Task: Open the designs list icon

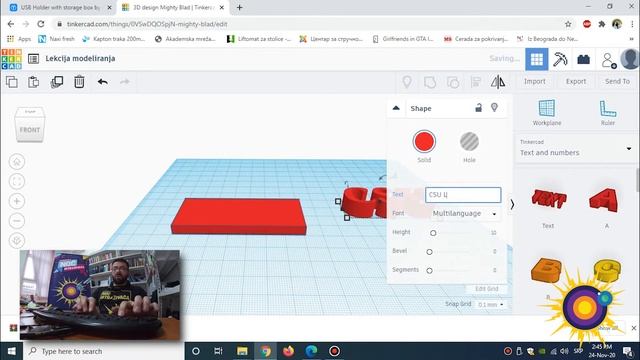Action: click(x=33, y=59)
